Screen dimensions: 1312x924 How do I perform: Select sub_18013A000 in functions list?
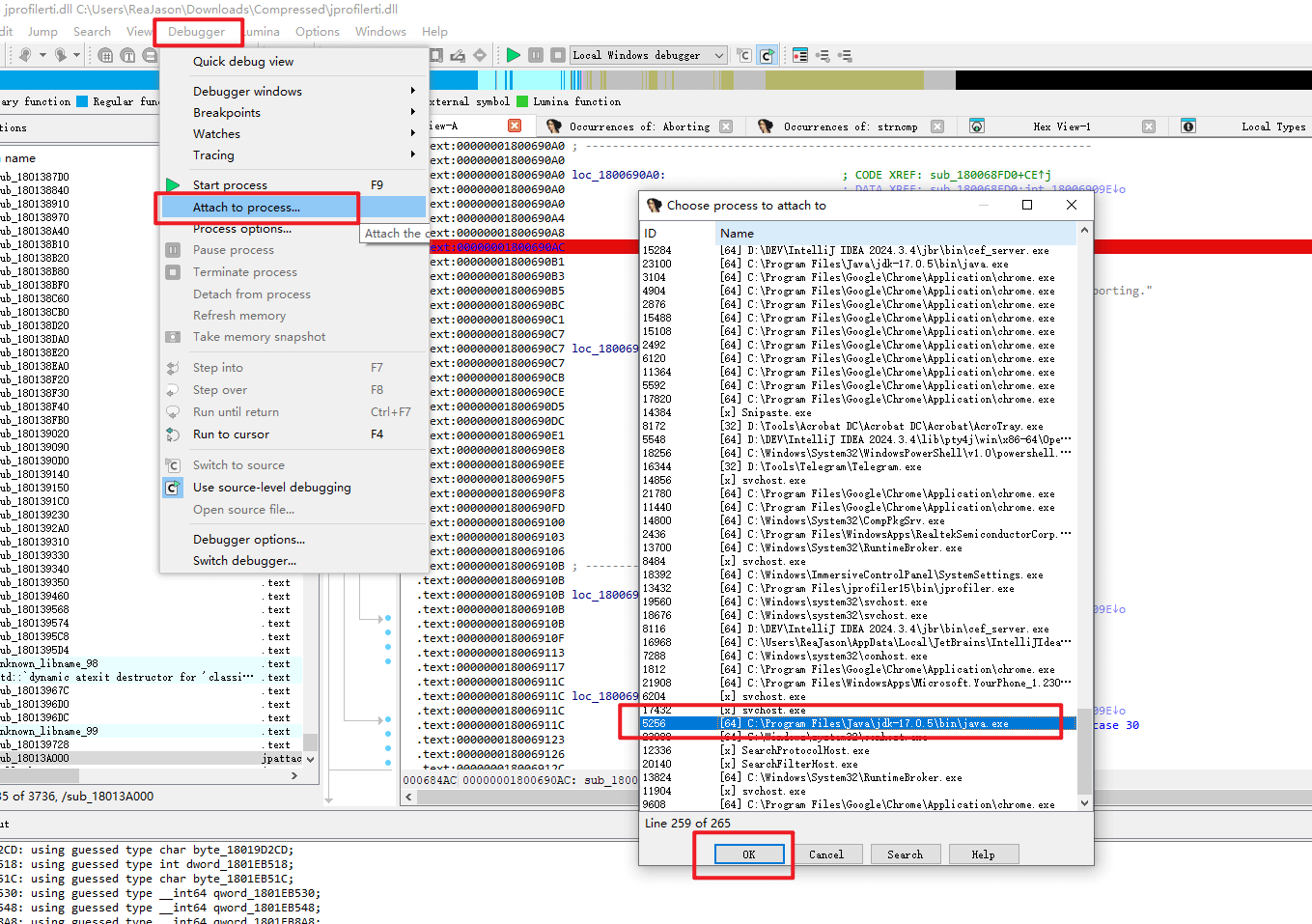[152, 758]
